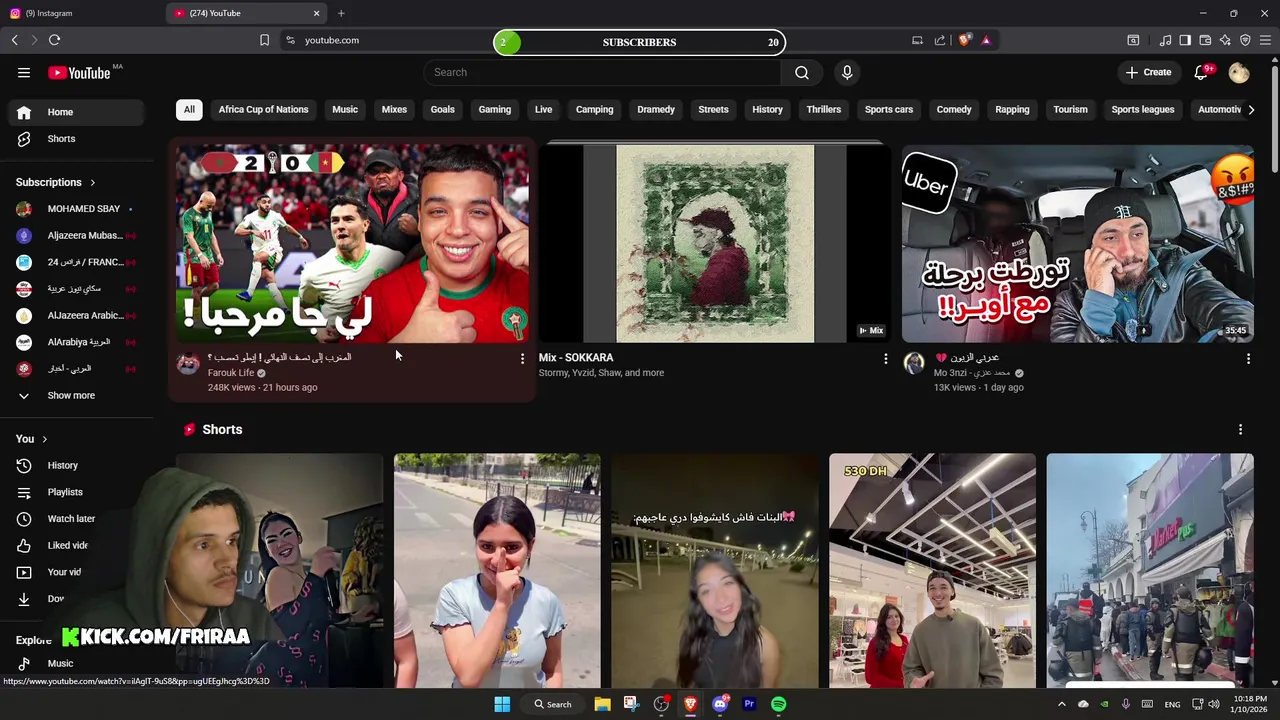Go to Shorts in the sidebar
The image size is (1280, 720).
tap(76, 139)
